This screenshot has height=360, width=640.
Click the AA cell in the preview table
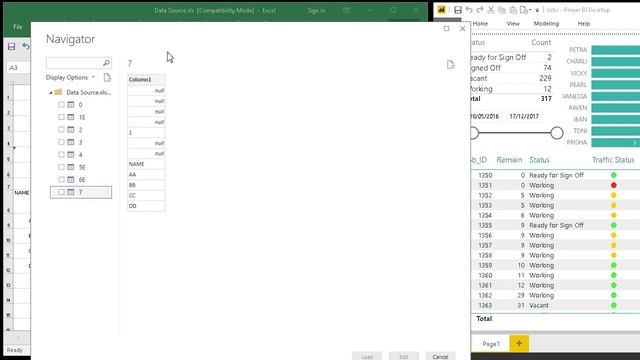pos(146,174)
